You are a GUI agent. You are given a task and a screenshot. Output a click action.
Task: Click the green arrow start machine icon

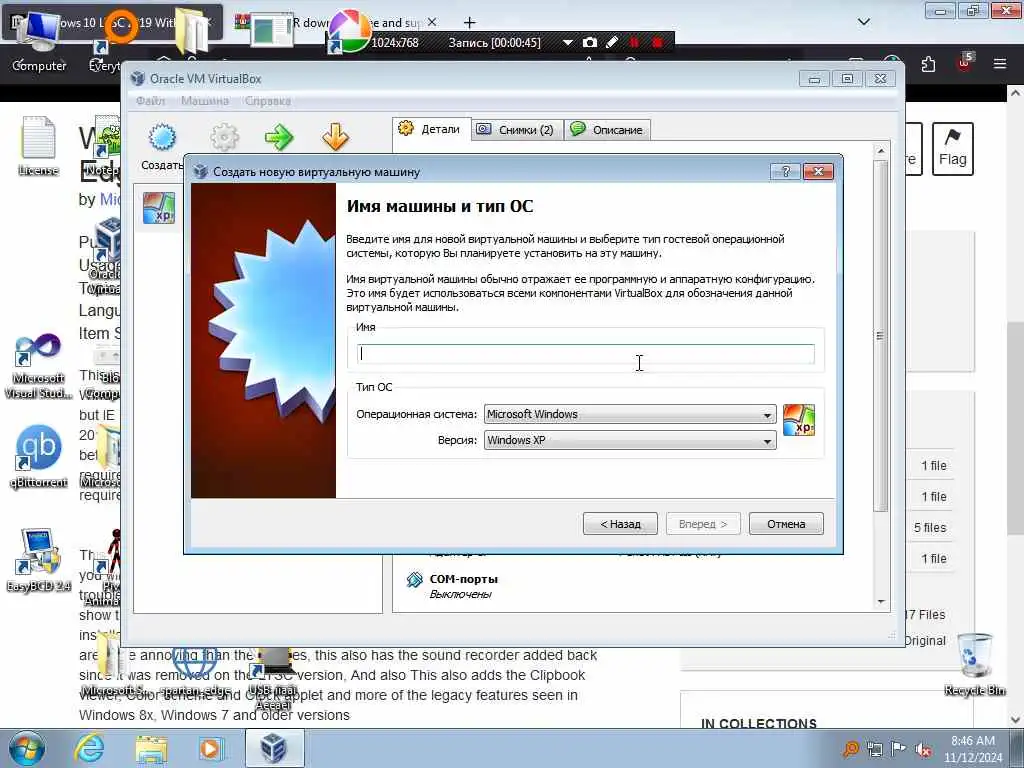(280, 137)
